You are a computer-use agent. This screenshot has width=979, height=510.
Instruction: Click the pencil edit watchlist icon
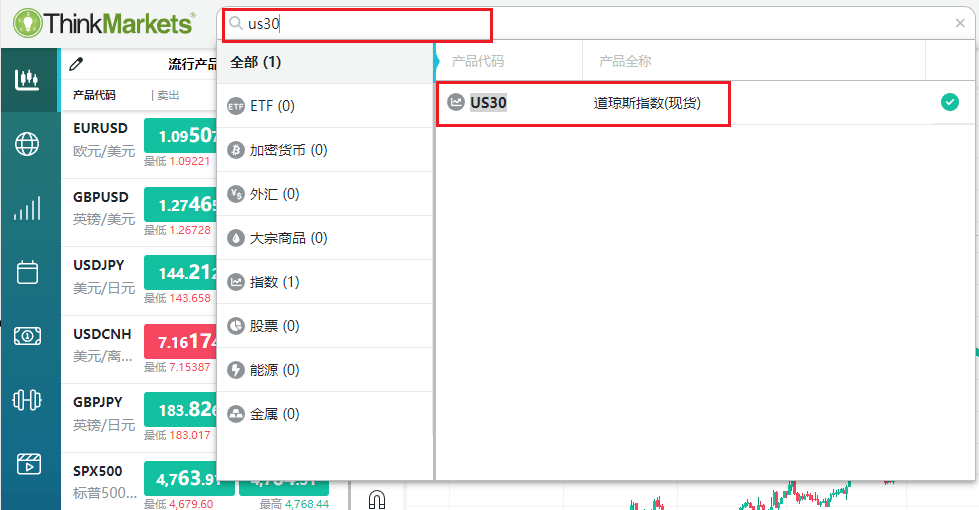click(x=76, y=64)
